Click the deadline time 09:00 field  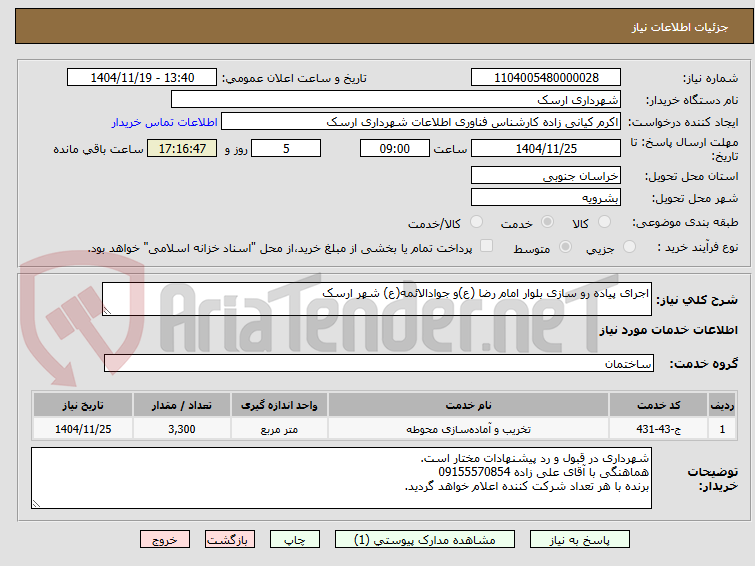[x=395, y=148]
